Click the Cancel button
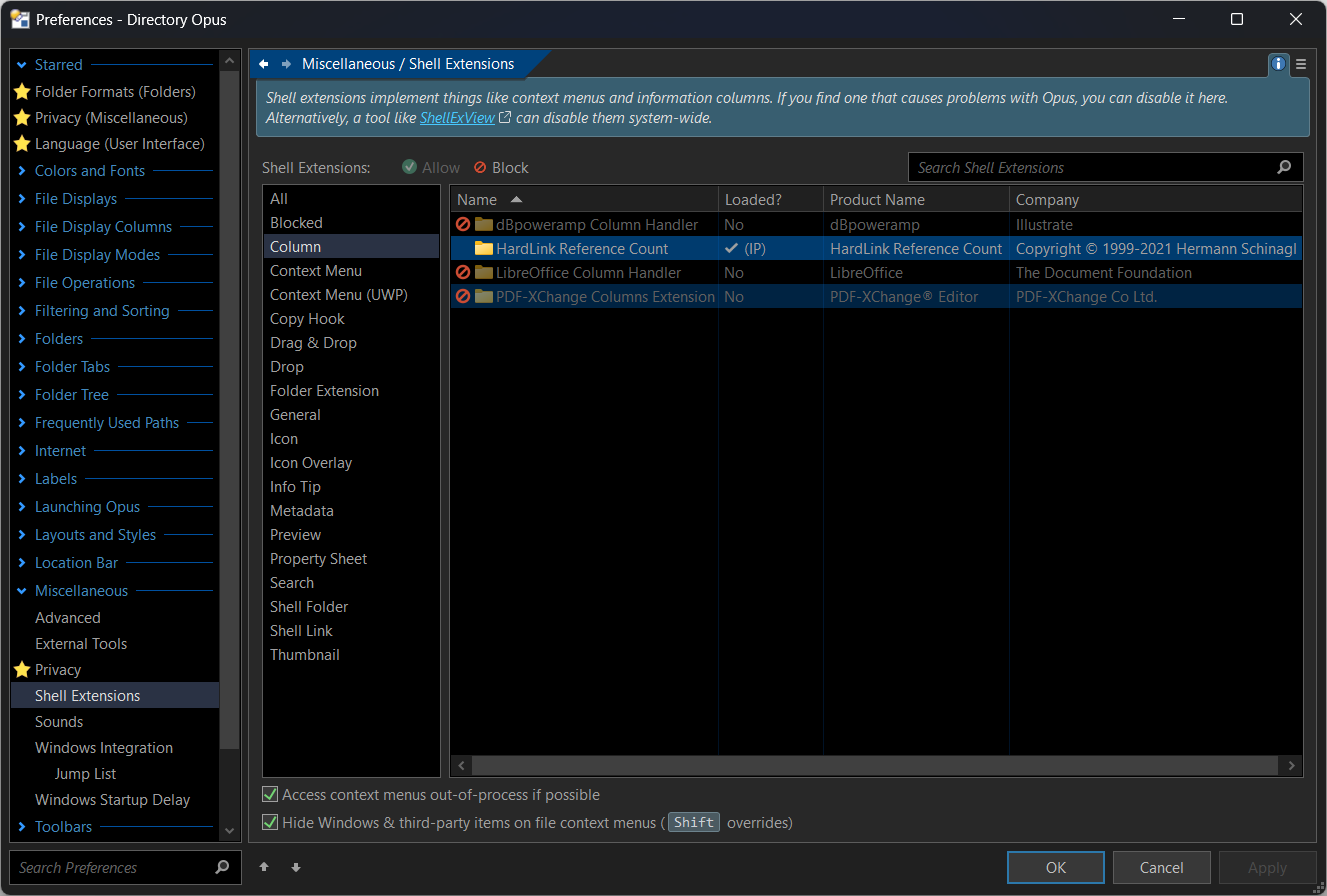 (x=1161, y=867)
